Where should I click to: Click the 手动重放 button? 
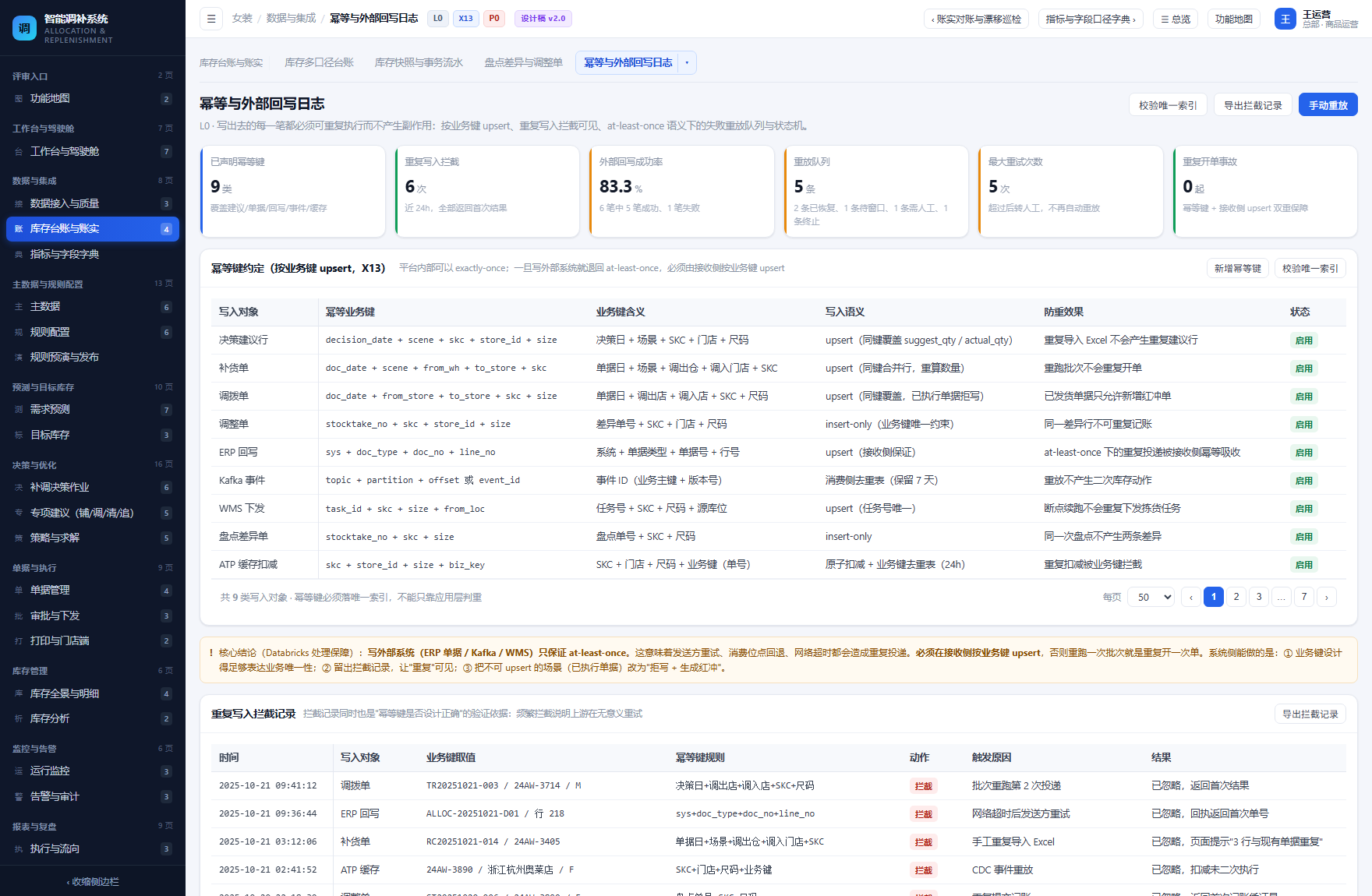[x=1328, y=105]
